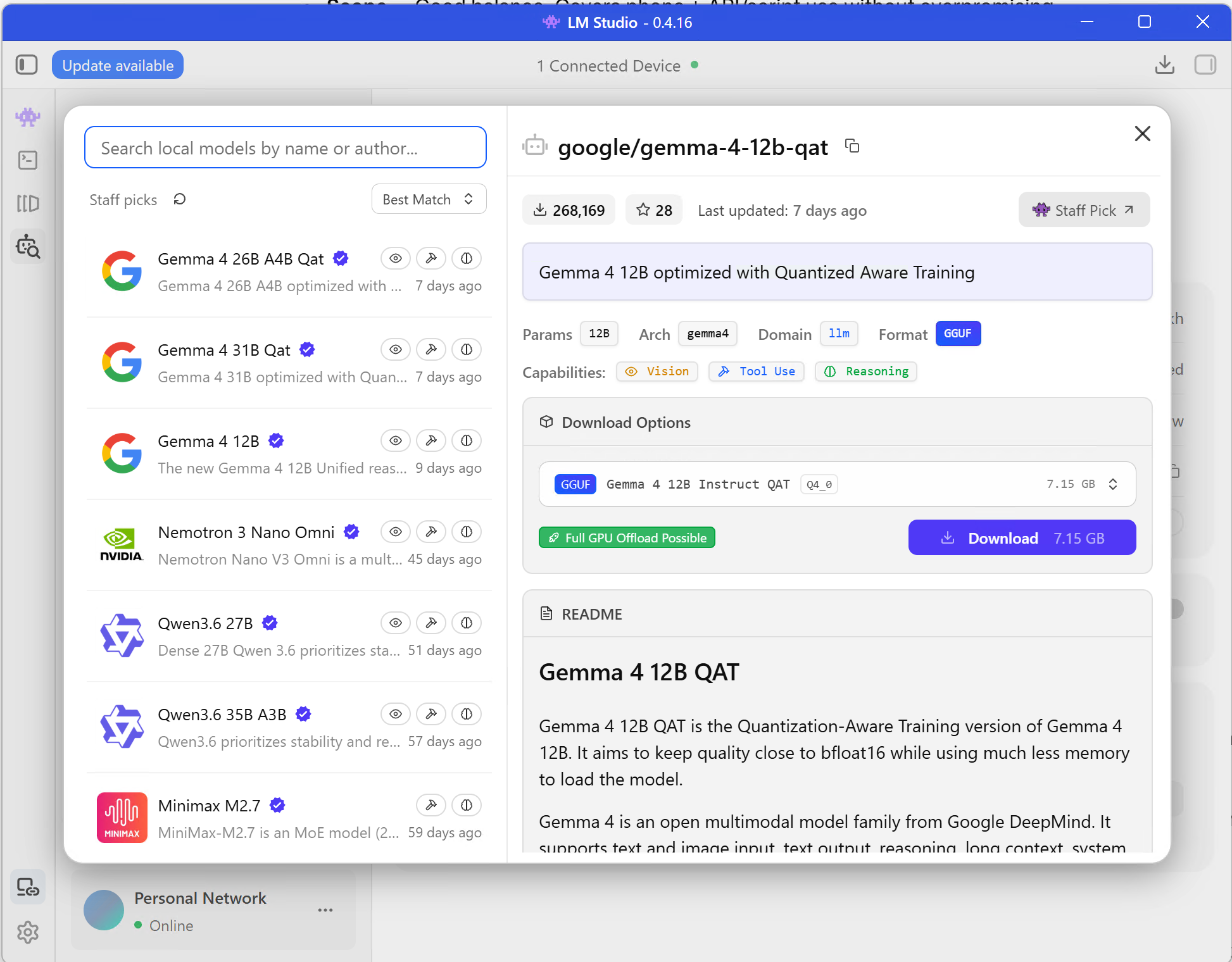Select Gemma 4 12B in the list
Screen dimensions: 1232x962
289,454
